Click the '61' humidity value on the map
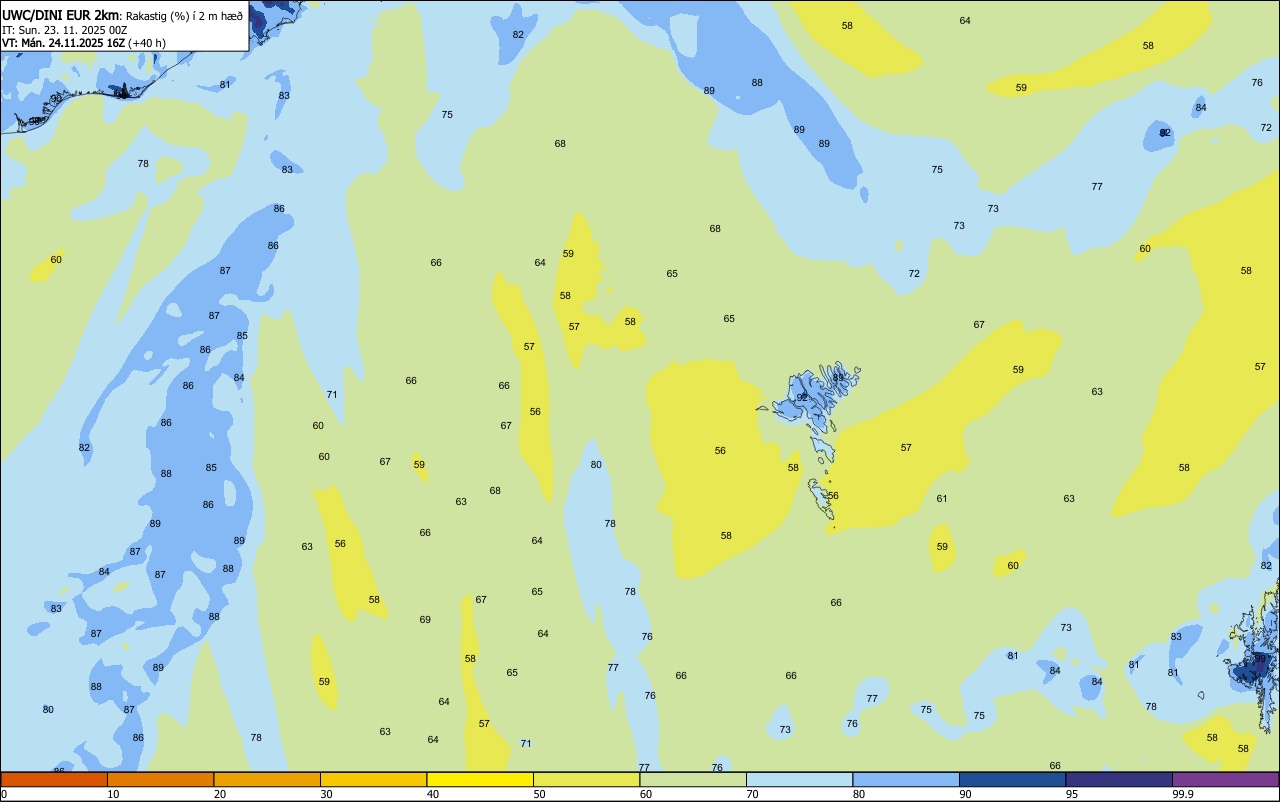This screenshot has height=802, width=1280. [942, 498]
